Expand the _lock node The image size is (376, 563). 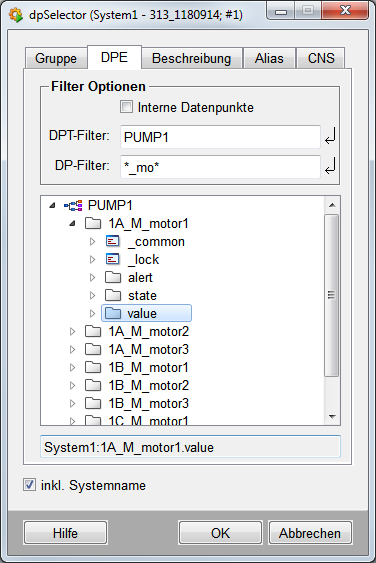click(92, 260)
